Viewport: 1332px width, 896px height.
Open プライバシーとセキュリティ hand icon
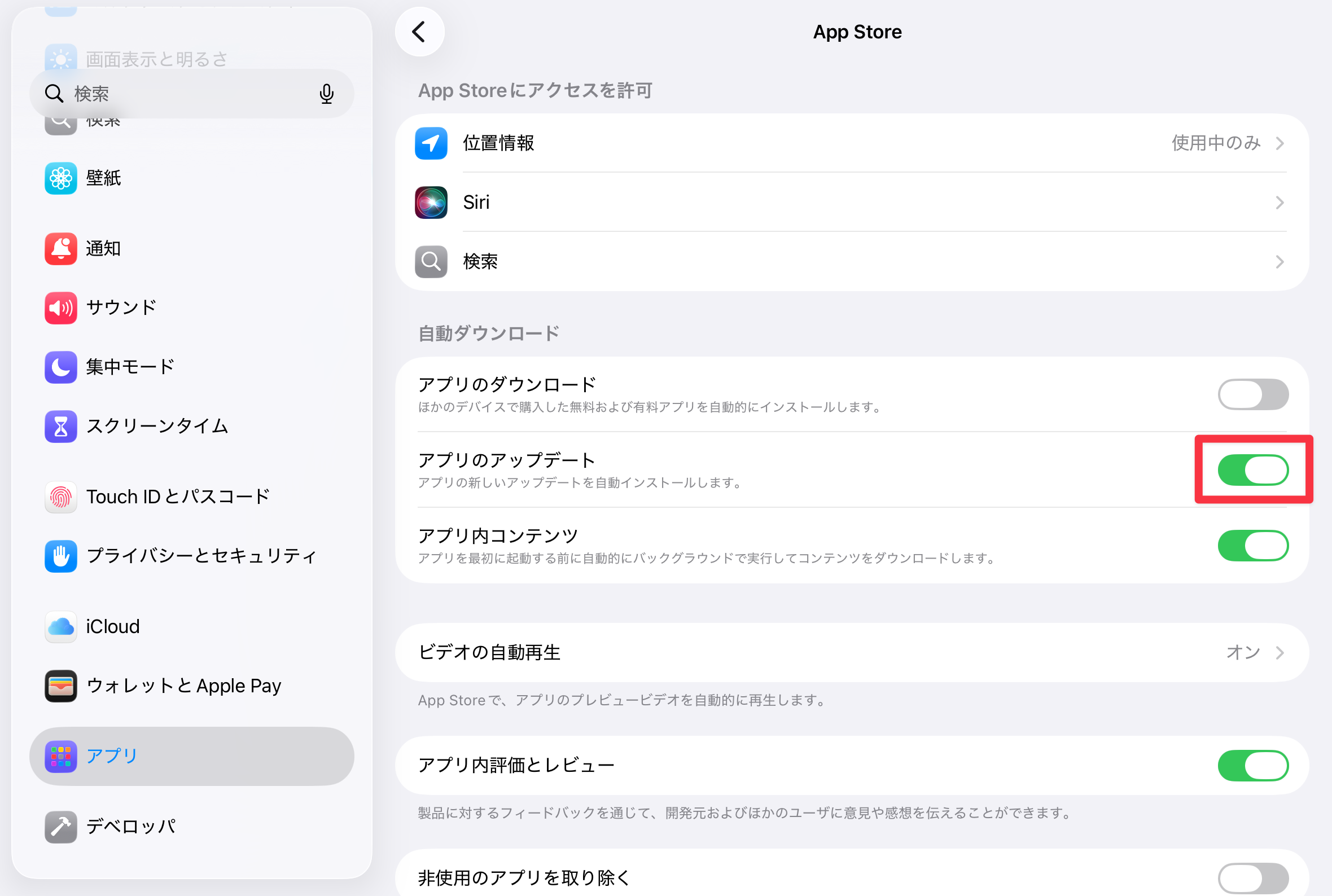(x=61, y=556)
